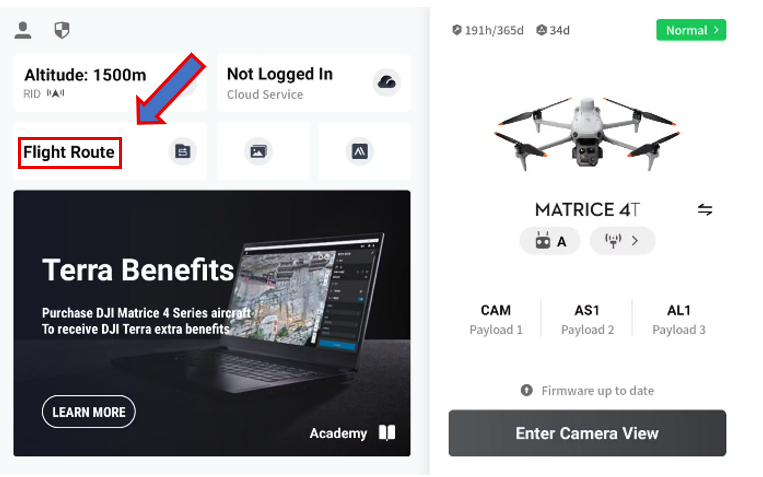Image resolution: width=763 pixels, height=477 pixels.
Task: Select AS1 Payload 2 tab
Action: (x=587, y=319)
